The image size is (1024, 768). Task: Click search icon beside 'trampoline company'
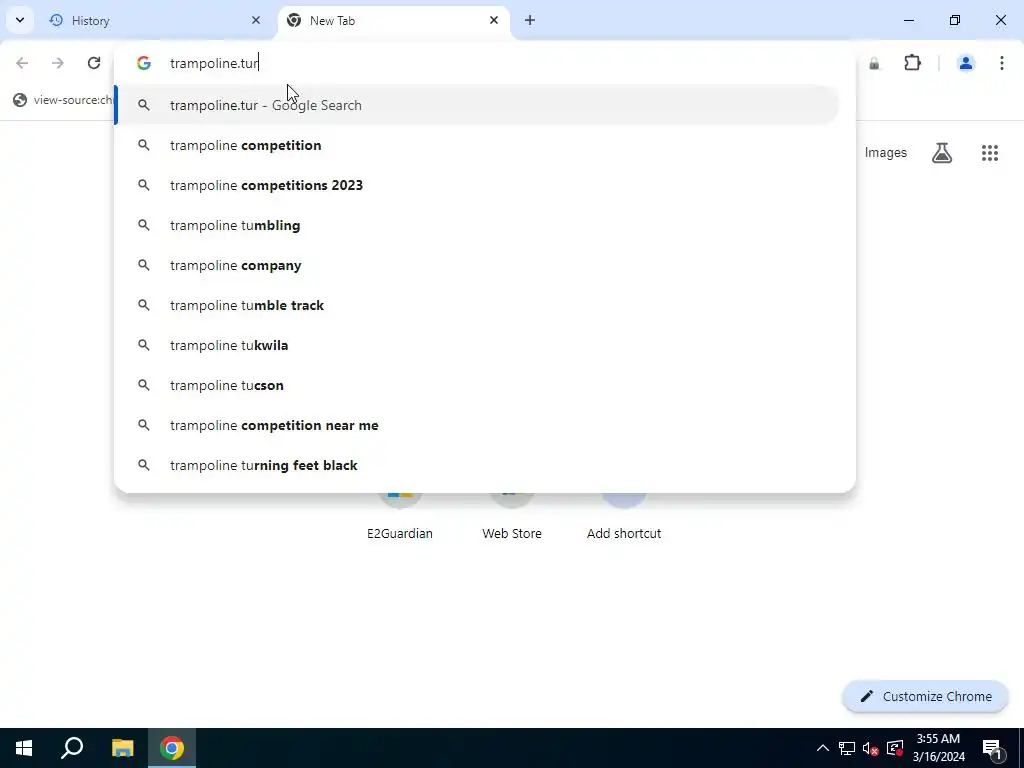click(x=144, y=265)
